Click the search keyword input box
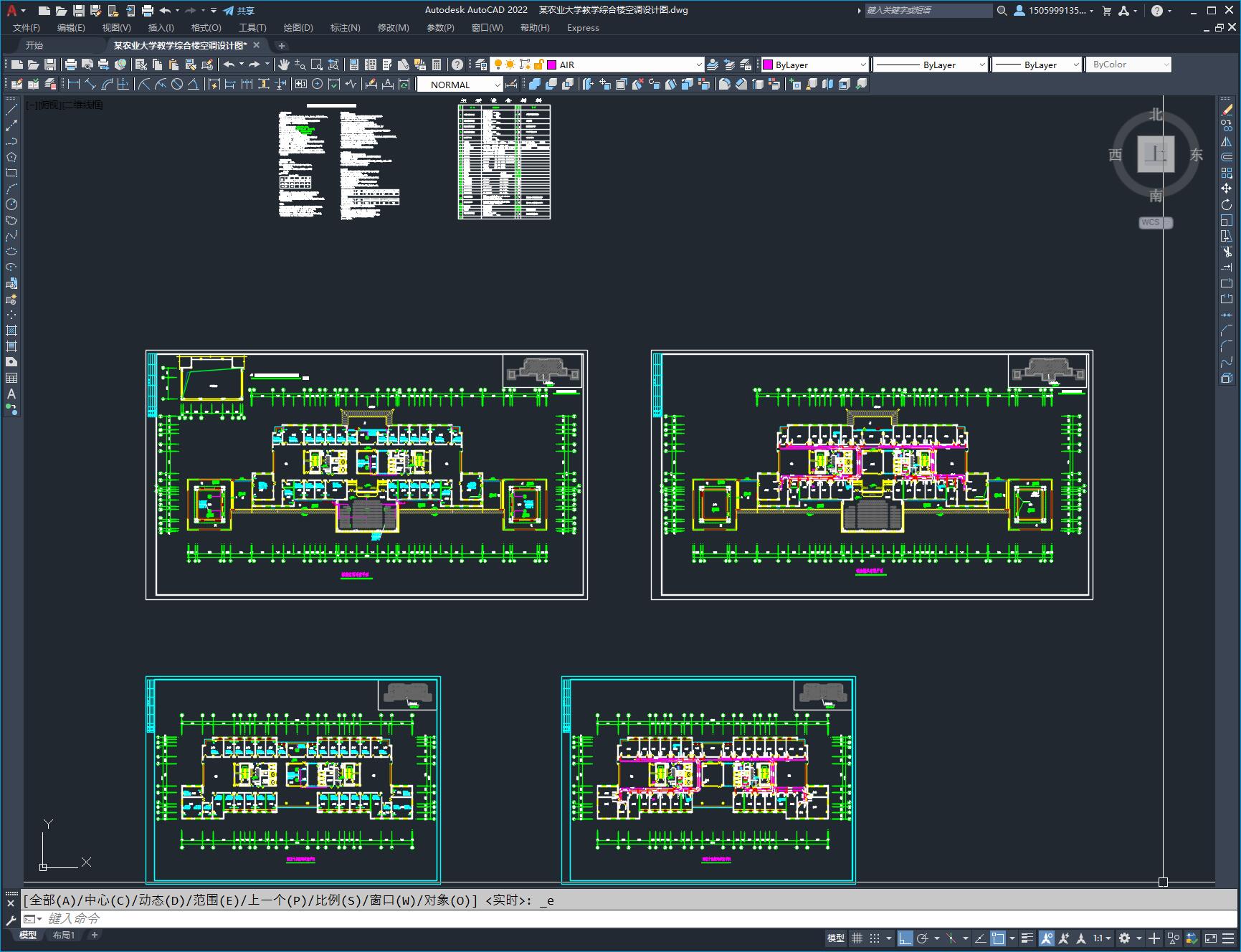Screen dimensions: 1241x952 tap(928, 11)
